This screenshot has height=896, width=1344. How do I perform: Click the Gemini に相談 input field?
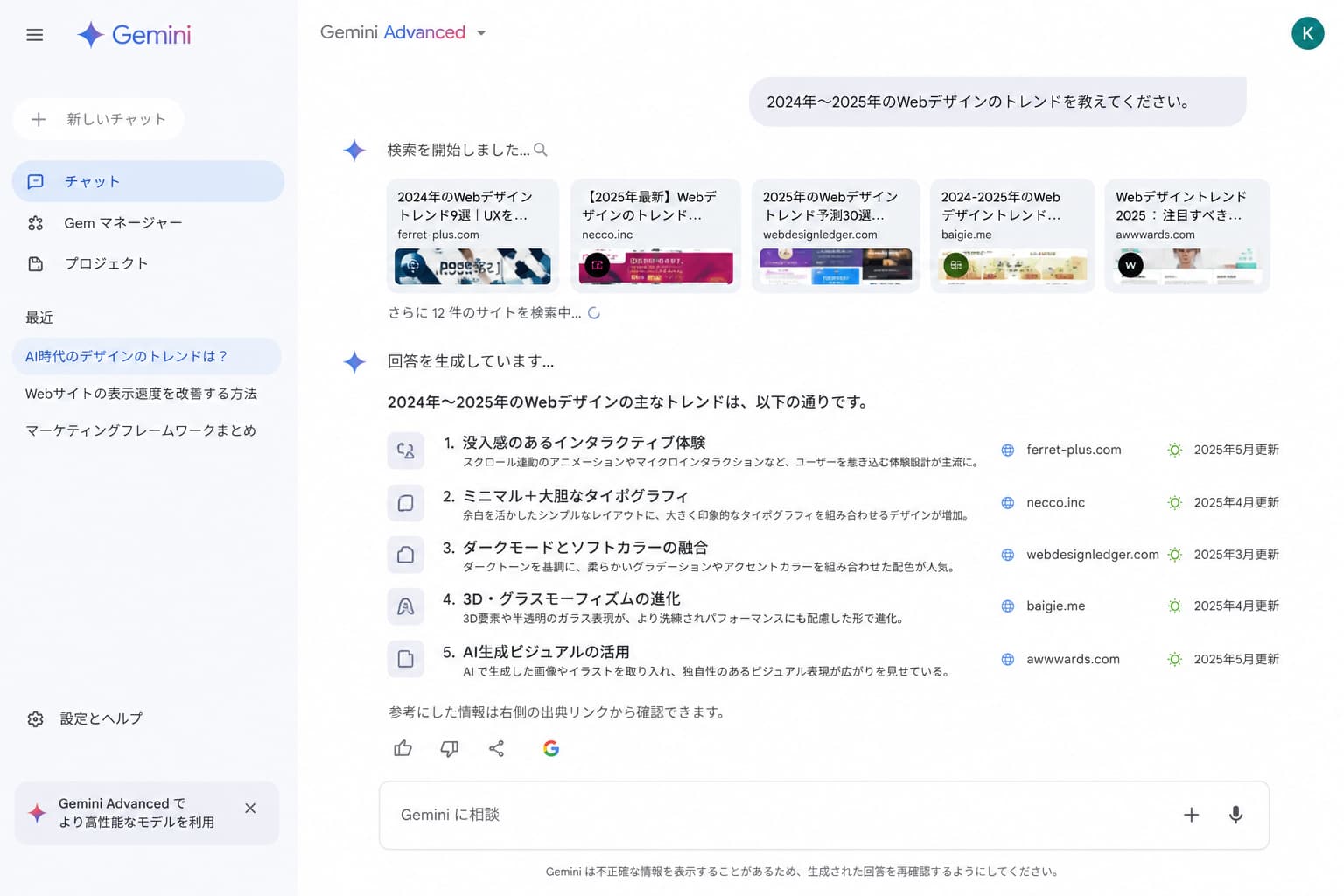point(824,815)
